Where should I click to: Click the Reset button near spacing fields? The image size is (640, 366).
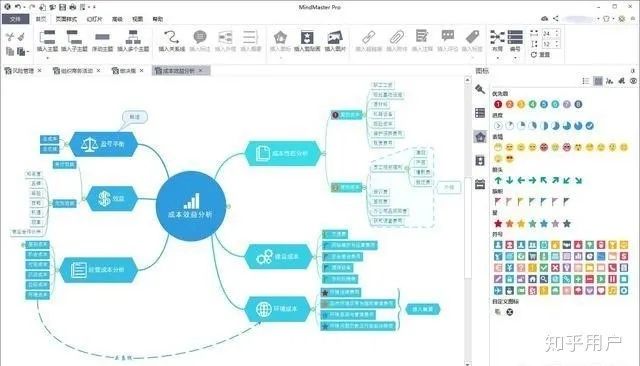coord(540,54)
